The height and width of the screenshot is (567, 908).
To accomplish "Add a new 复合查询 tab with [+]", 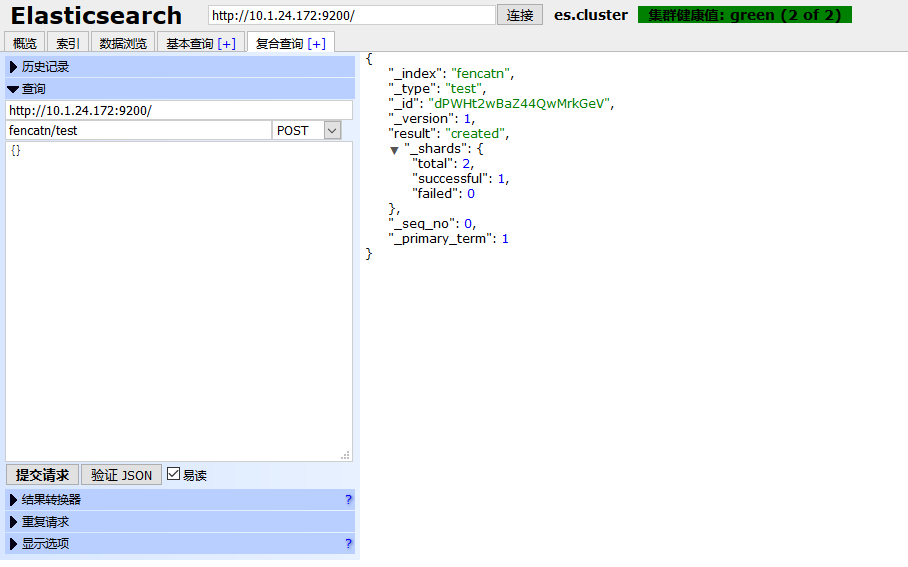I will point(316,43).
